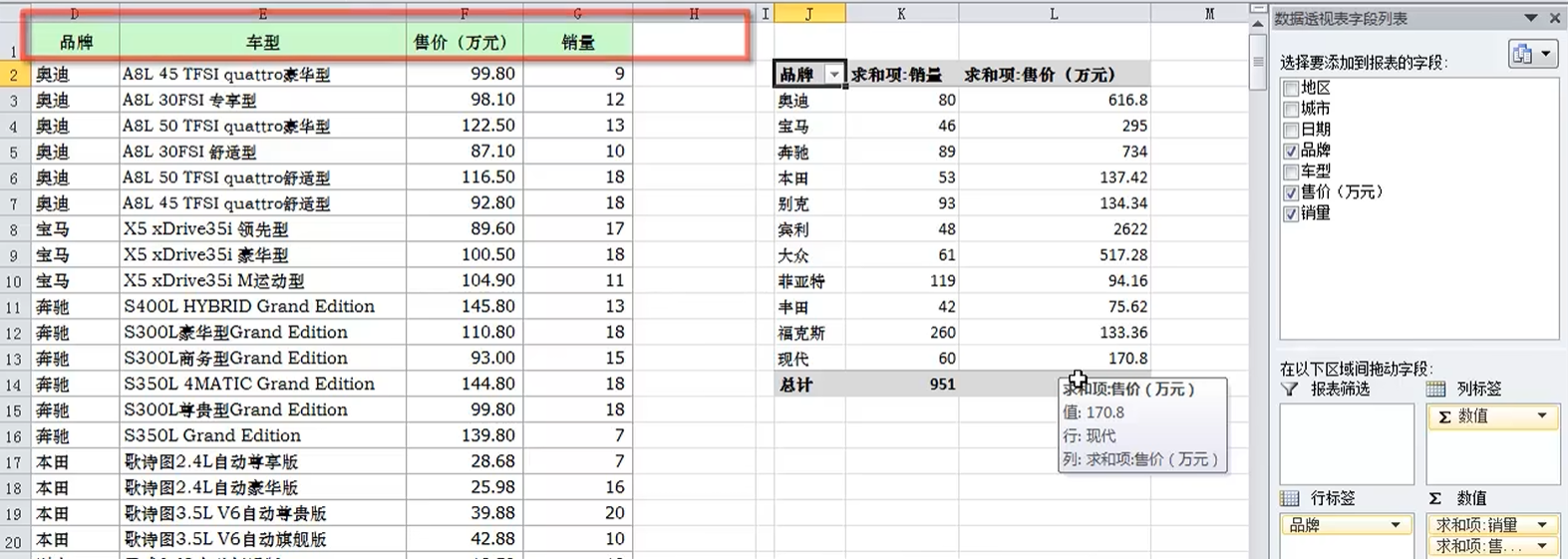The image size is (1568, 559).
Task: Toggle the 地区 field checkbox
Action: tap(1291, 89)
